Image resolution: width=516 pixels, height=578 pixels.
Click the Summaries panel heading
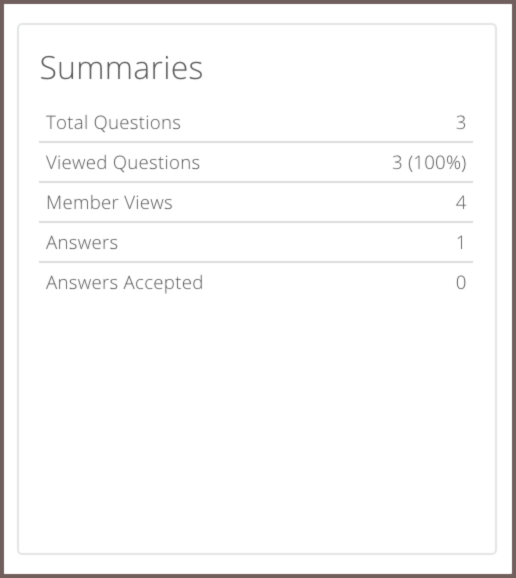pos(121,68)
